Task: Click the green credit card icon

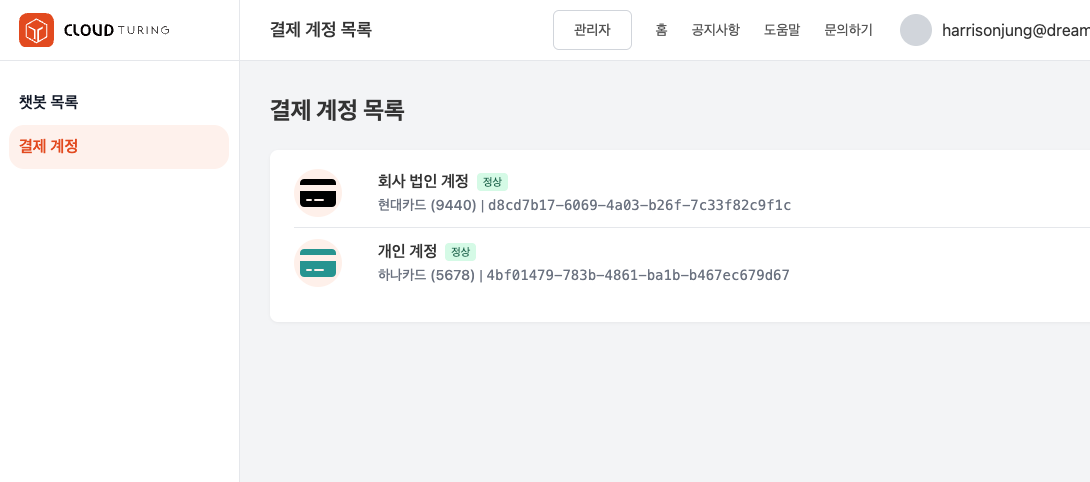Action: point(318,263)
